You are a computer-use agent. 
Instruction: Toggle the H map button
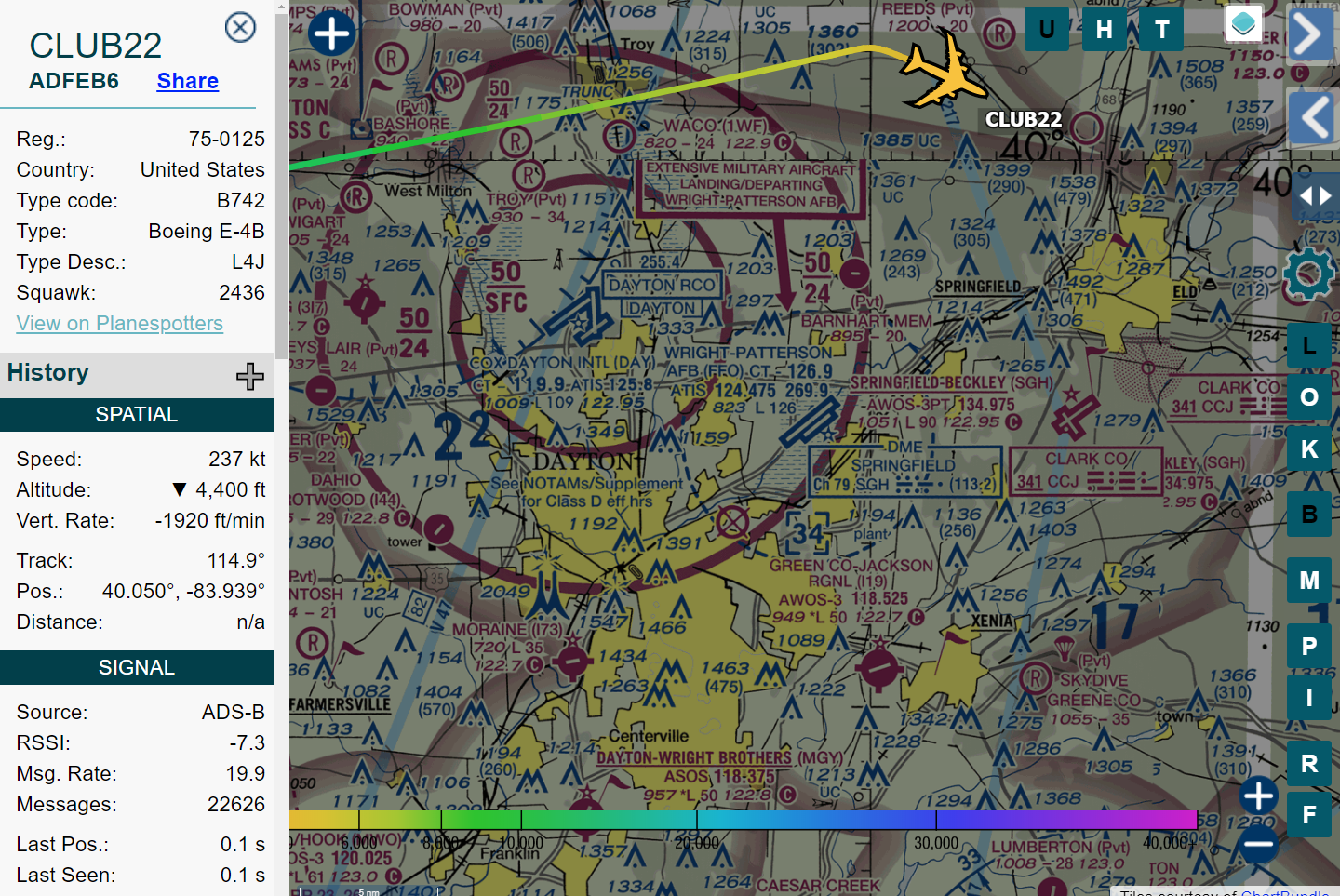coord(1105,29)
